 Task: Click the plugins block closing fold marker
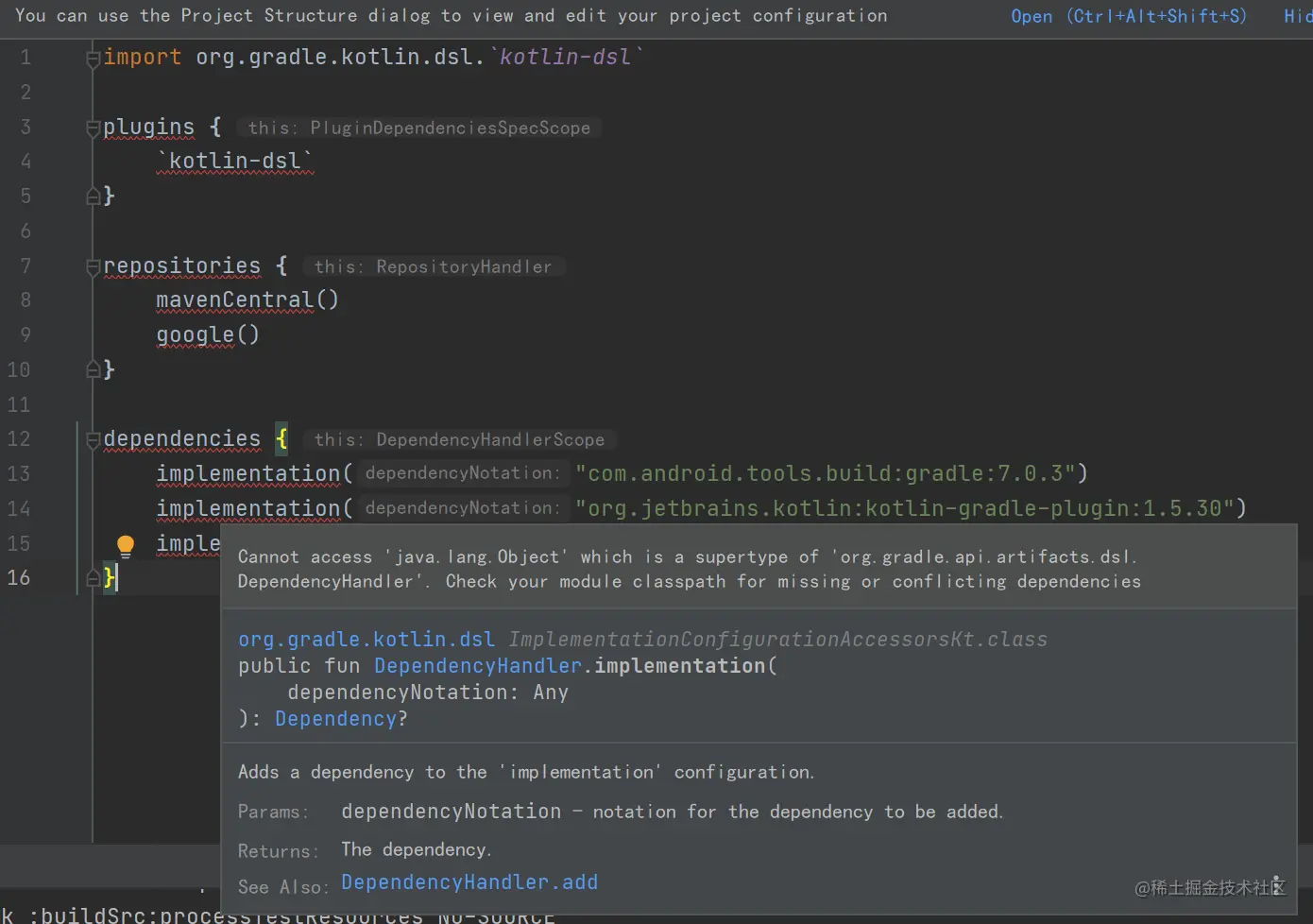coord(93,197)
